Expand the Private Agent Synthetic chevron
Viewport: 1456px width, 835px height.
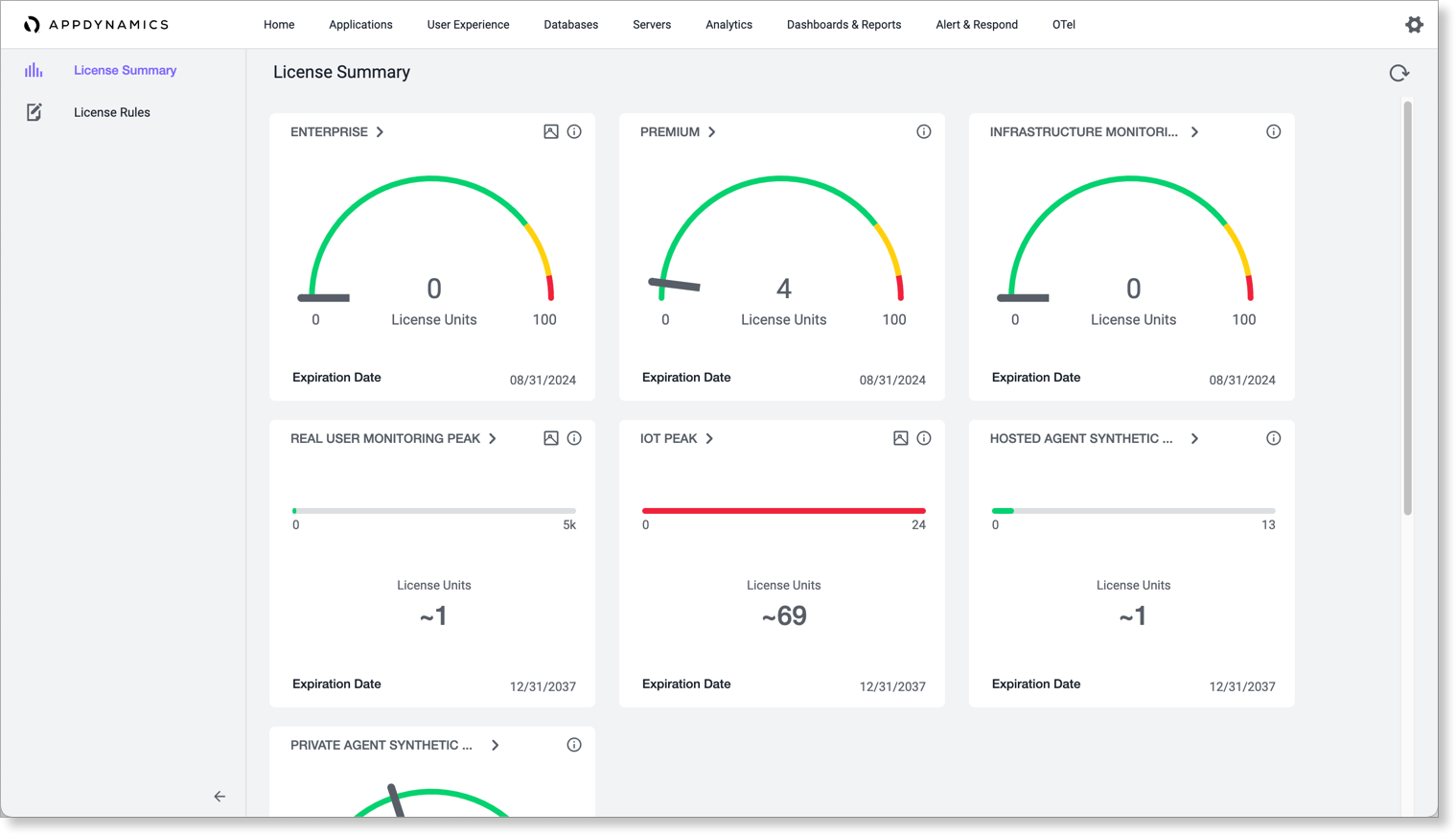[x=496, y=745]
